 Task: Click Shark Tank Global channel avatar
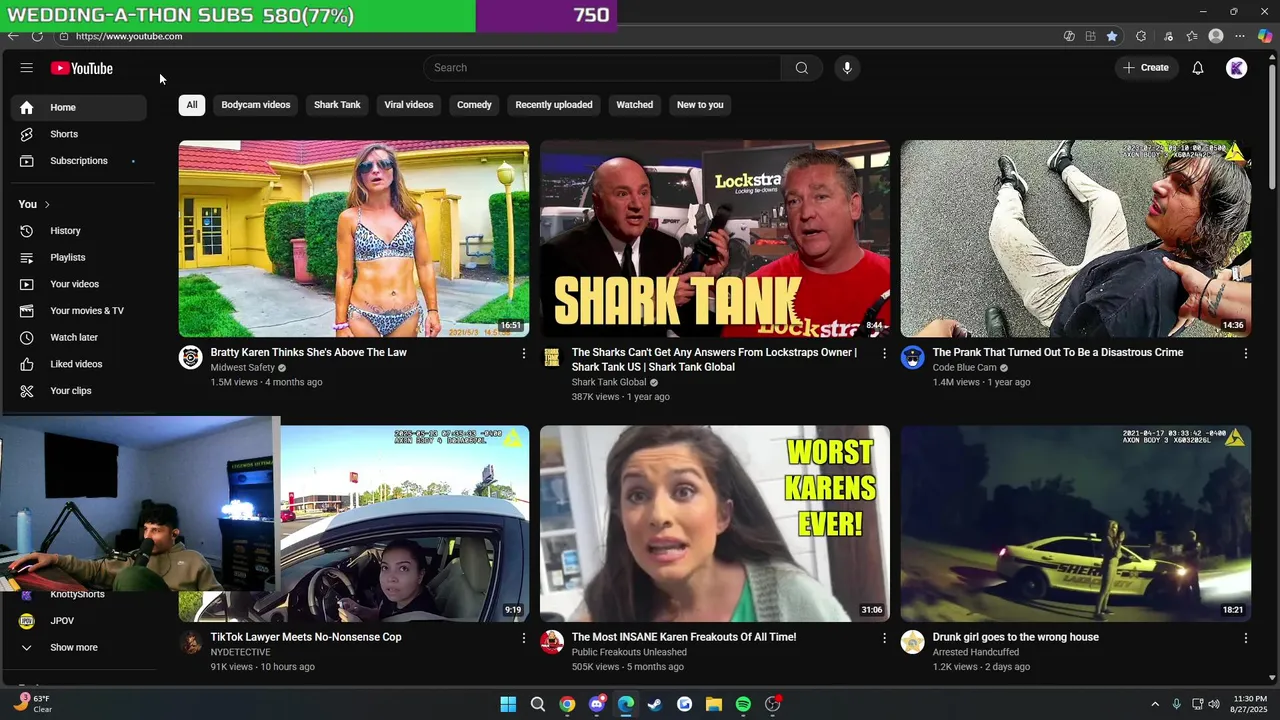click(552, 358)
